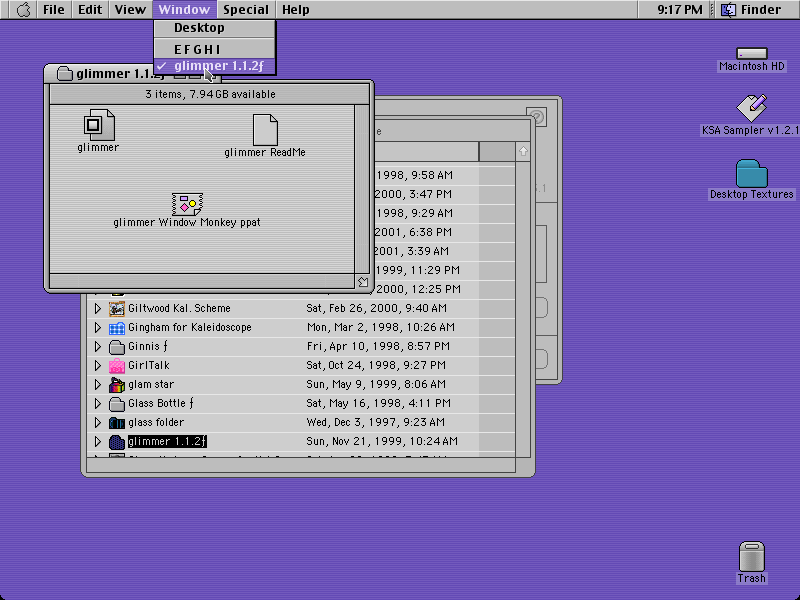Viewport: 800px width, 600px height.
Task: Expand the Giltwood Kal. Scheme row
Action: 97,309
